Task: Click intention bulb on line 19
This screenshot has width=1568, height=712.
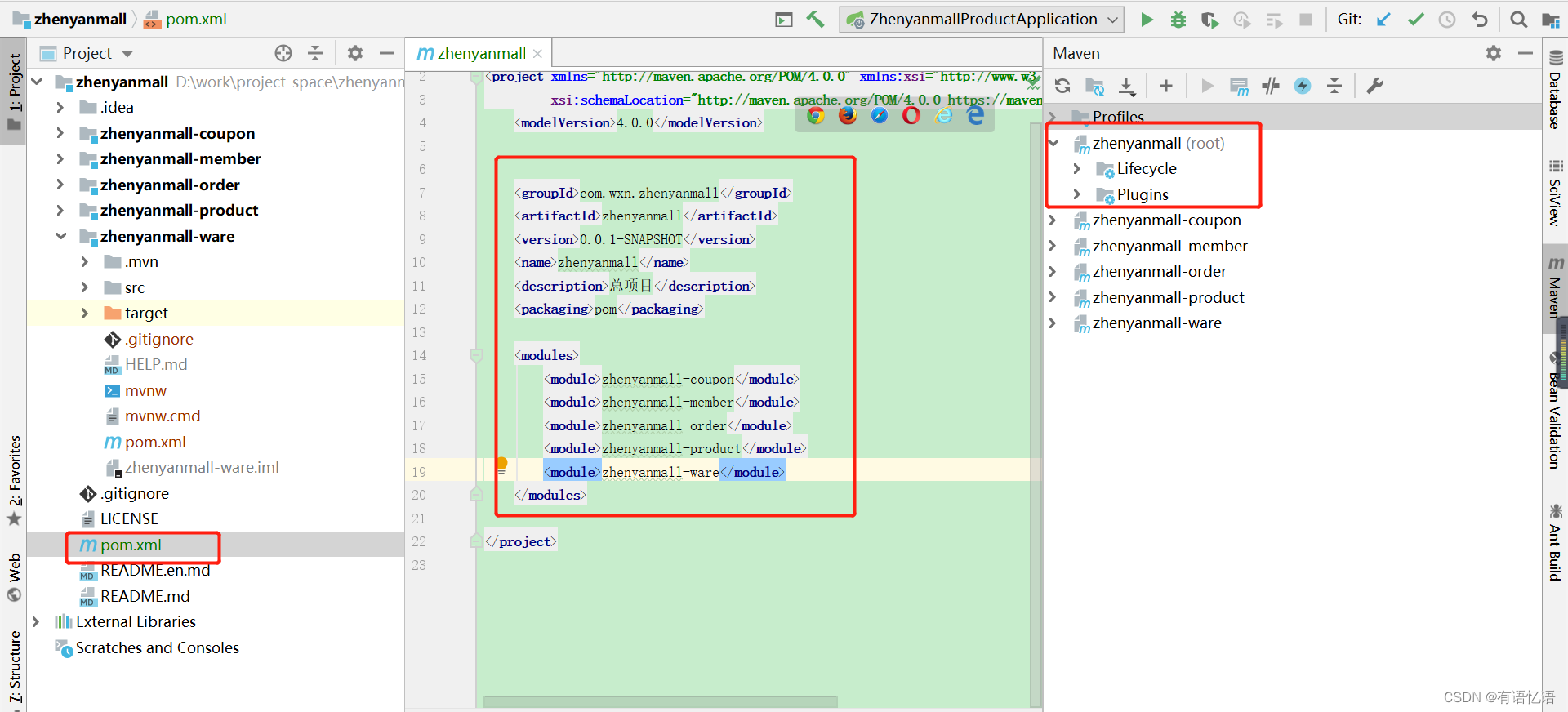Action: tap(501, 465)
